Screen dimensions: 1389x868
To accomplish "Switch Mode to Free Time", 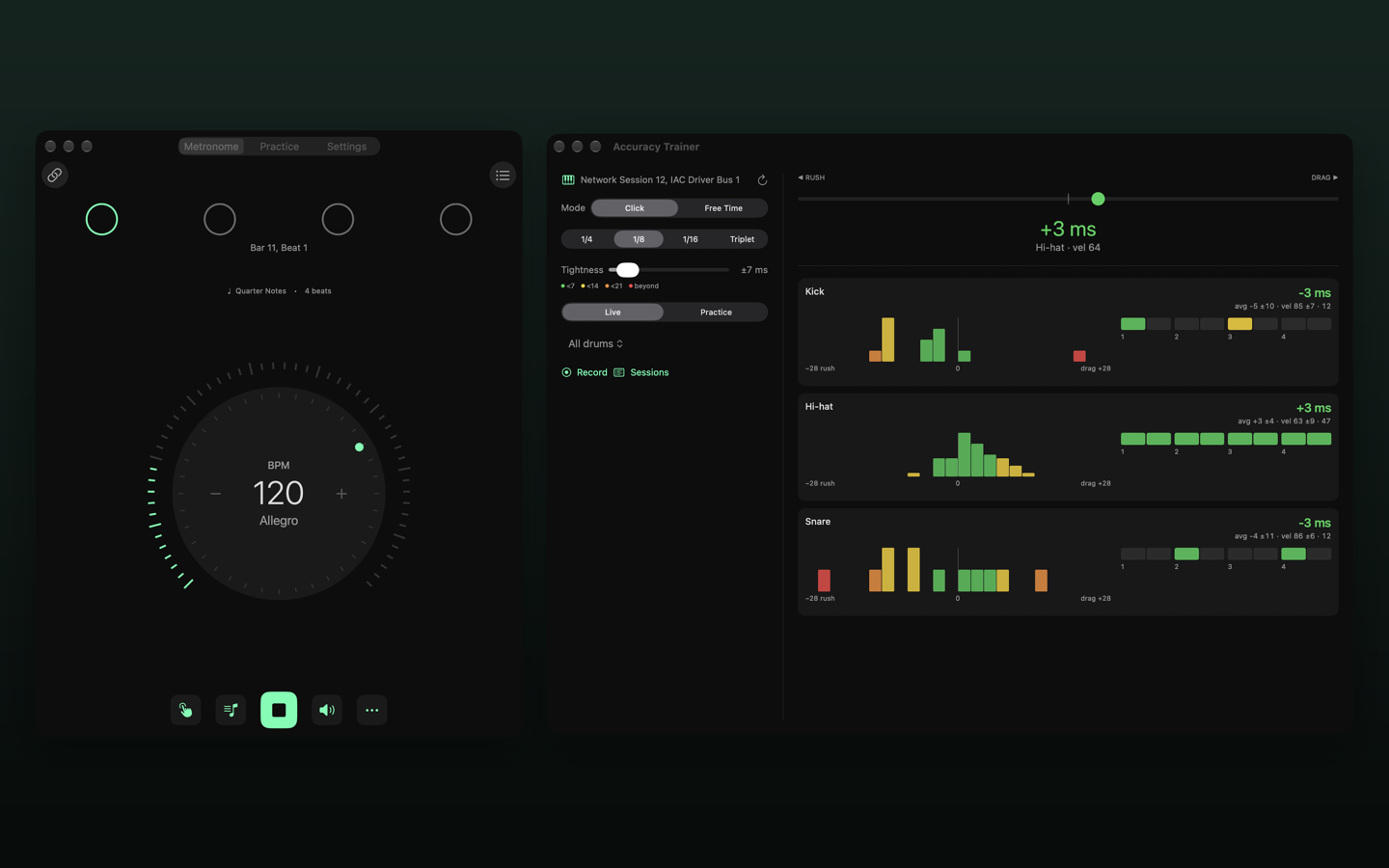I will tap(723, 208).
